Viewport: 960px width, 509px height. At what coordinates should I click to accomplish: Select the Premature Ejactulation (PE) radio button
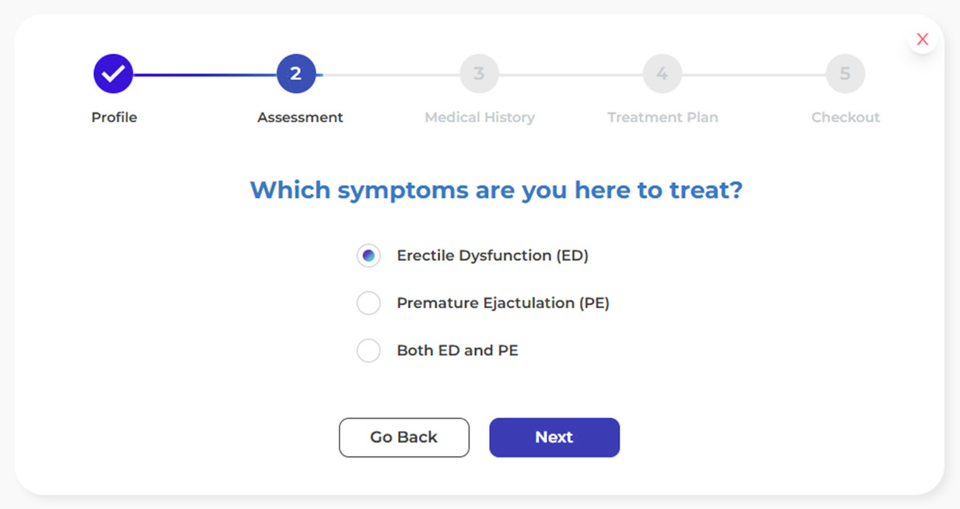tap(369, 303)
